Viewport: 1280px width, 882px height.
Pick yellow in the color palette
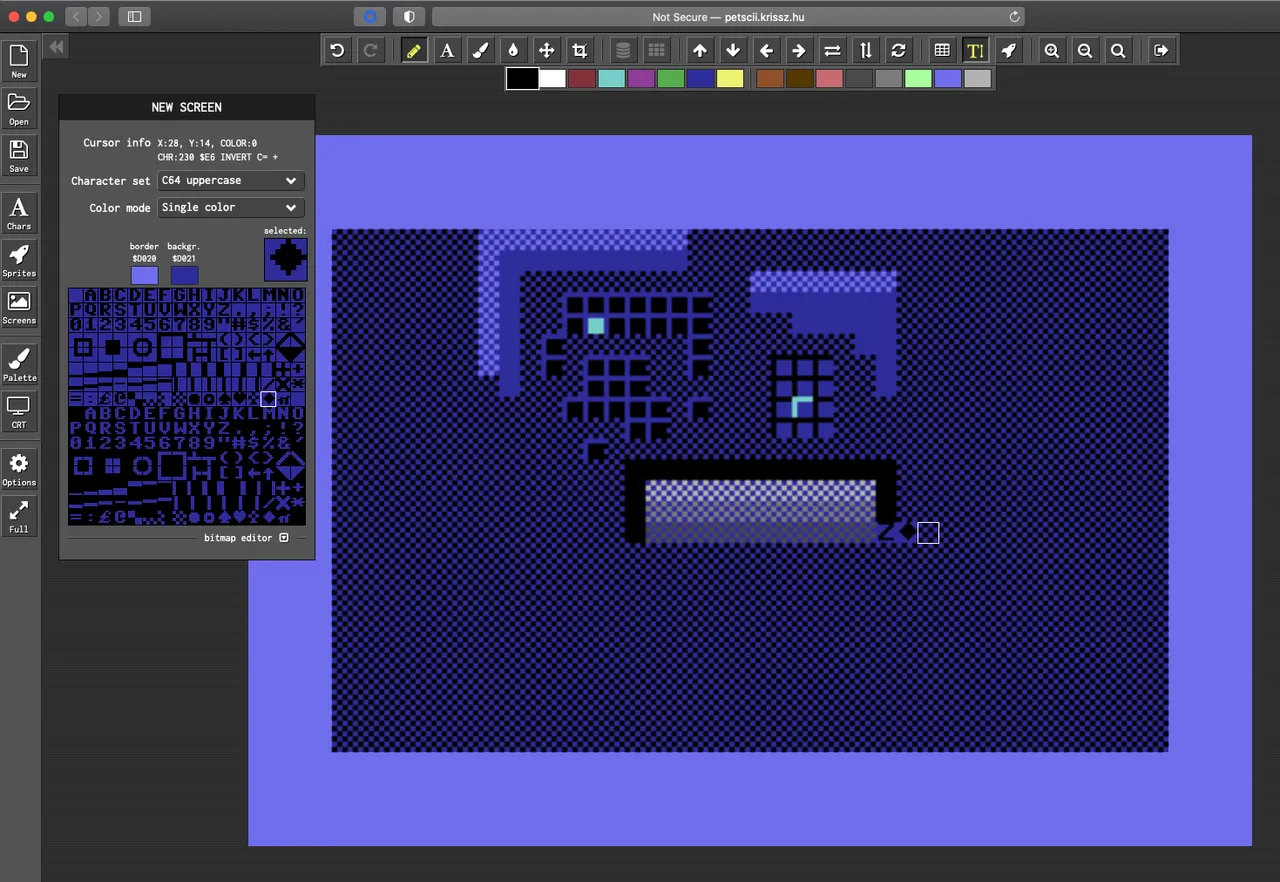click(x=730, y=79)
